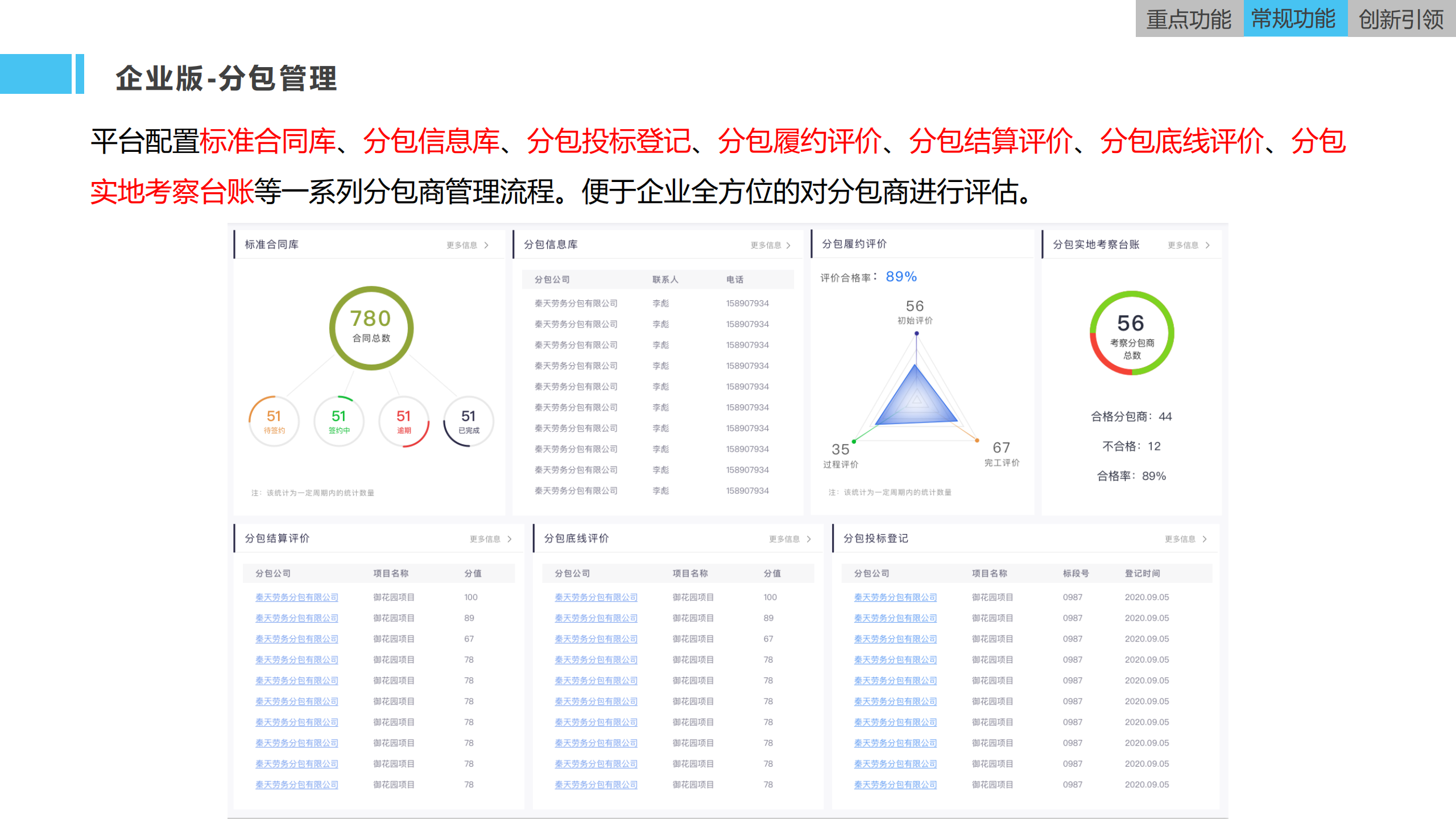This screenshot has height=819, width=1456.
Task: Click 标段号 column header
Action: coord(1076,574)
